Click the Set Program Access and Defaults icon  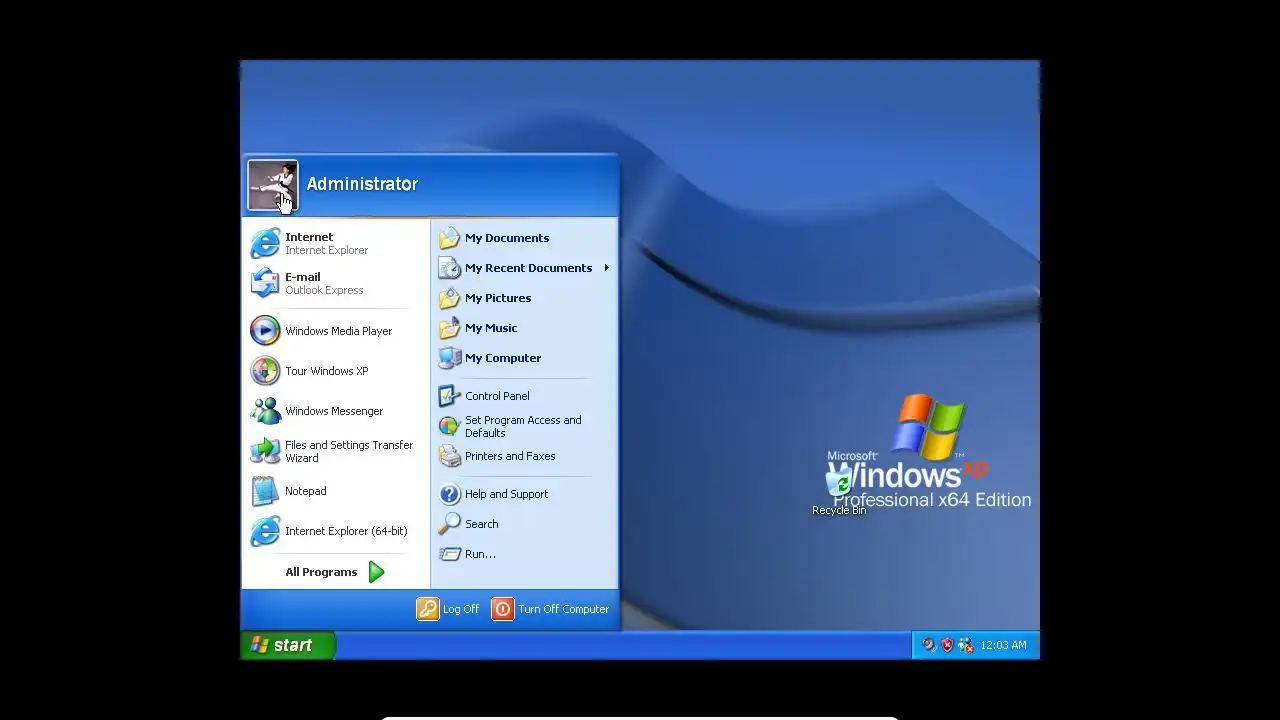[449, 426]
